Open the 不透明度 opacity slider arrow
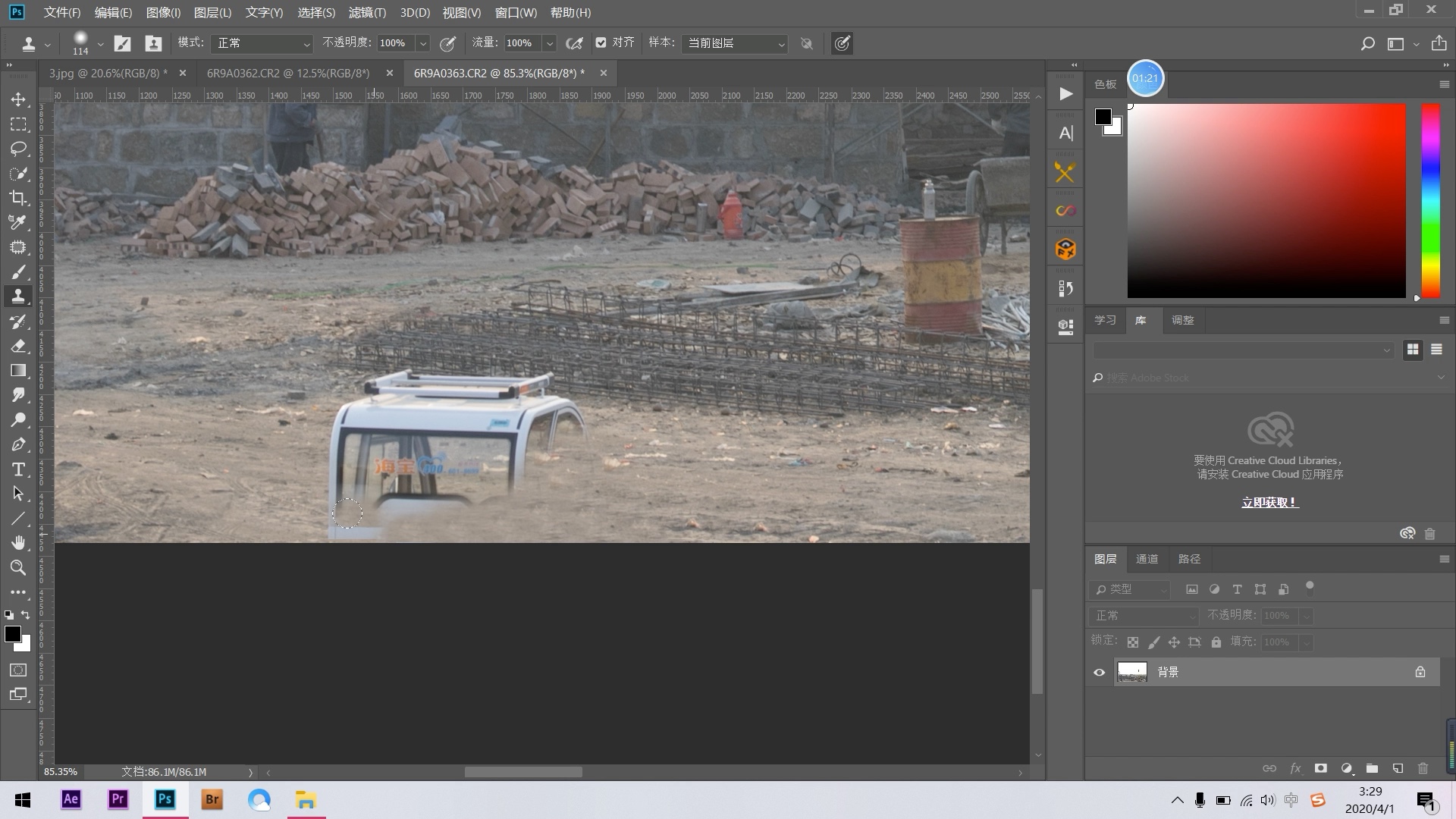 pos(423,43)
